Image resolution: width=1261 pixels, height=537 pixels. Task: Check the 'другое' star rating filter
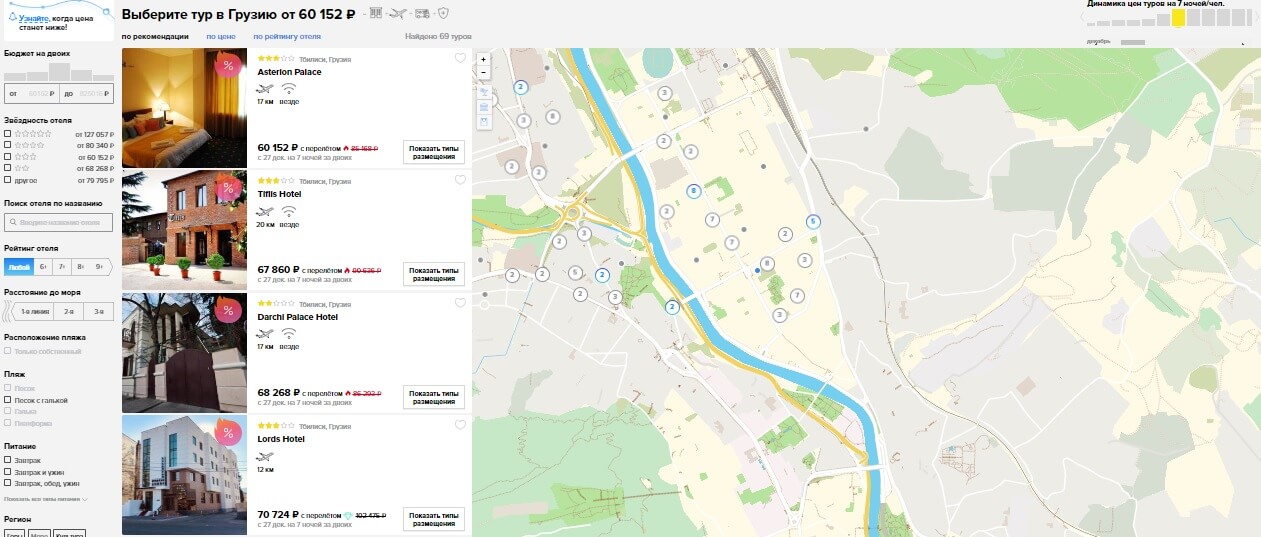point(8,180)
